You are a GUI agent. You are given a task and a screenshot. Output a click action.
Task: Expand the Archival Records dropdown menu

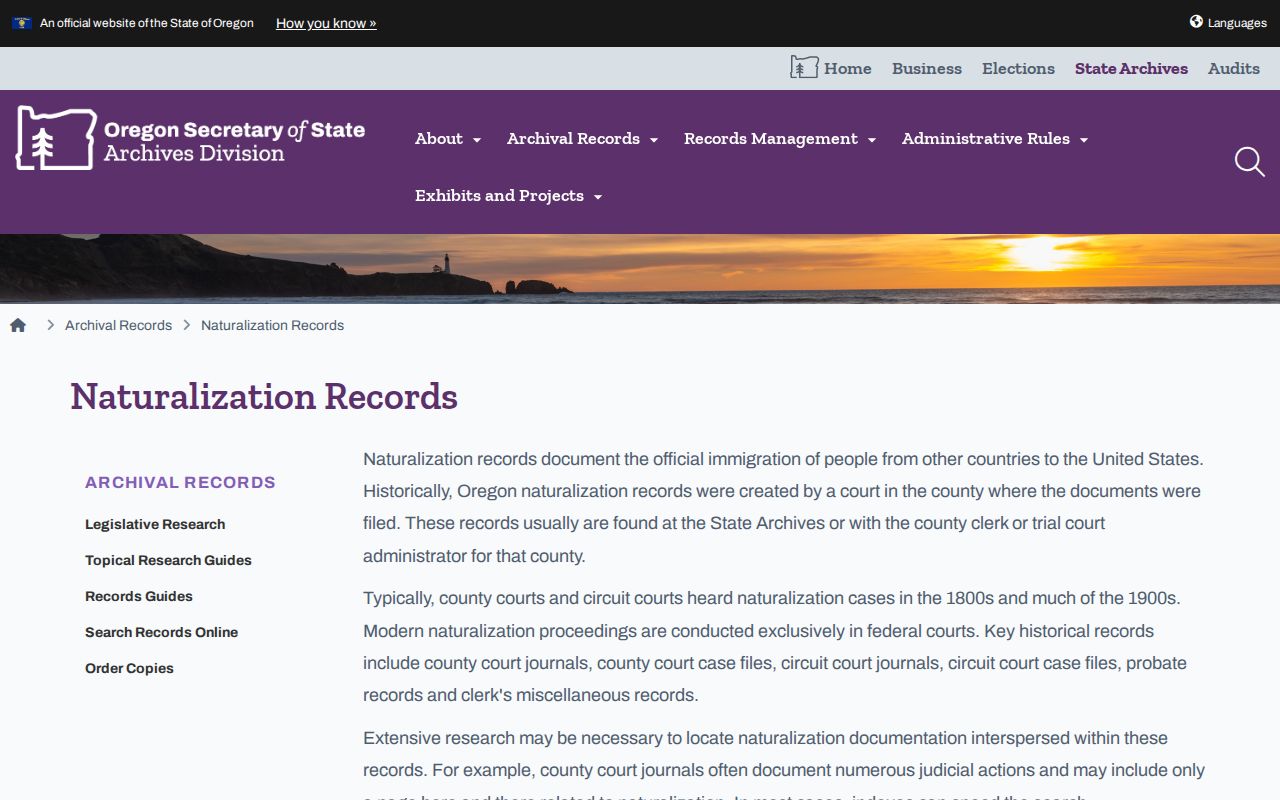582,139
